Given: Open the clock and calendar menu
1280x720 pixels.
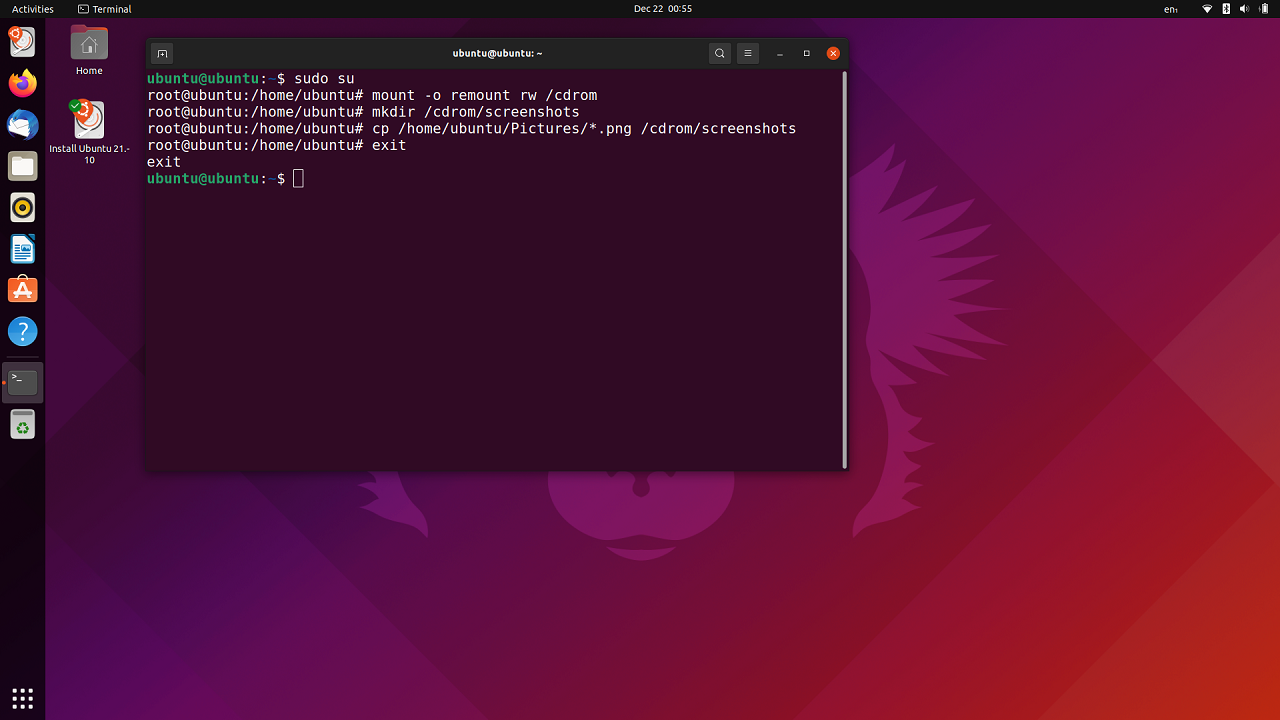Looking at the screenshot, I should point(662,9).
